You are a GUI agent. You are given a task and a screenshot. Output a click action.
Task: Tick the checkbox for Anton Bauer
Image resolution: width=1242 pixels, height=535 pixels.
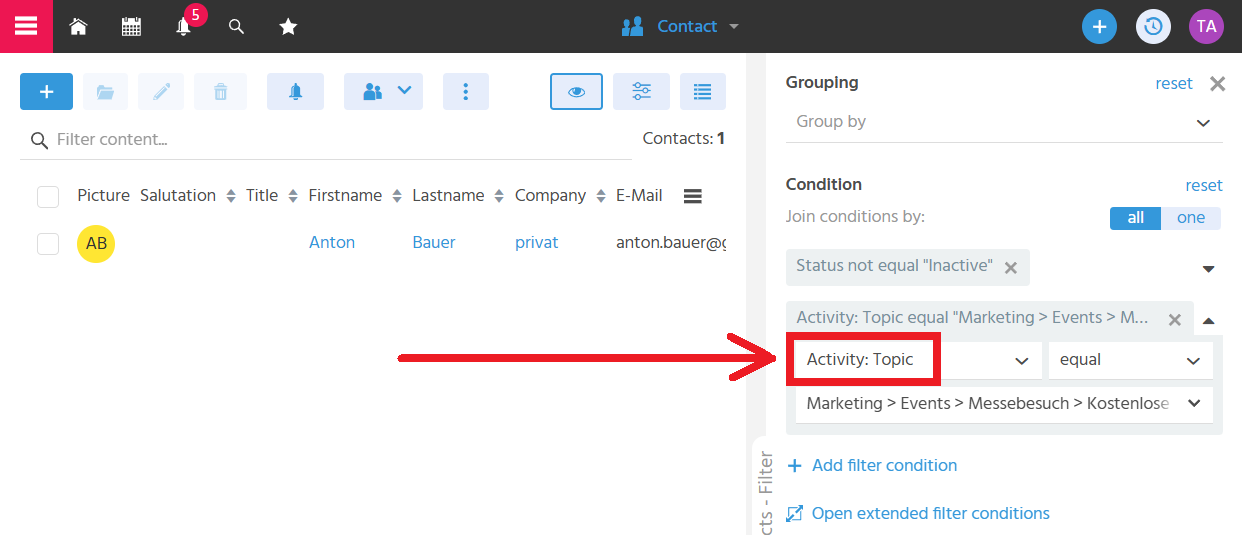pyautogui.click(x=48, y=243)
